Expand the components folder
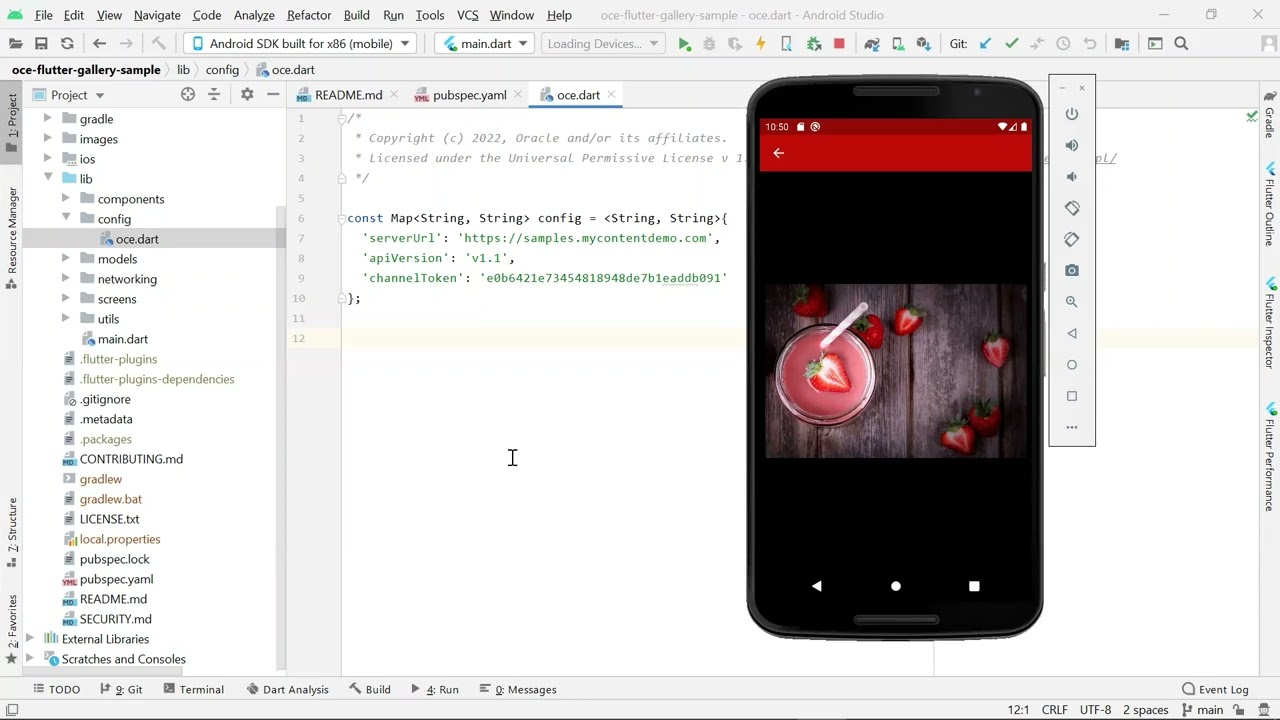The image size is (1280, 720). [x=65, y=199]
